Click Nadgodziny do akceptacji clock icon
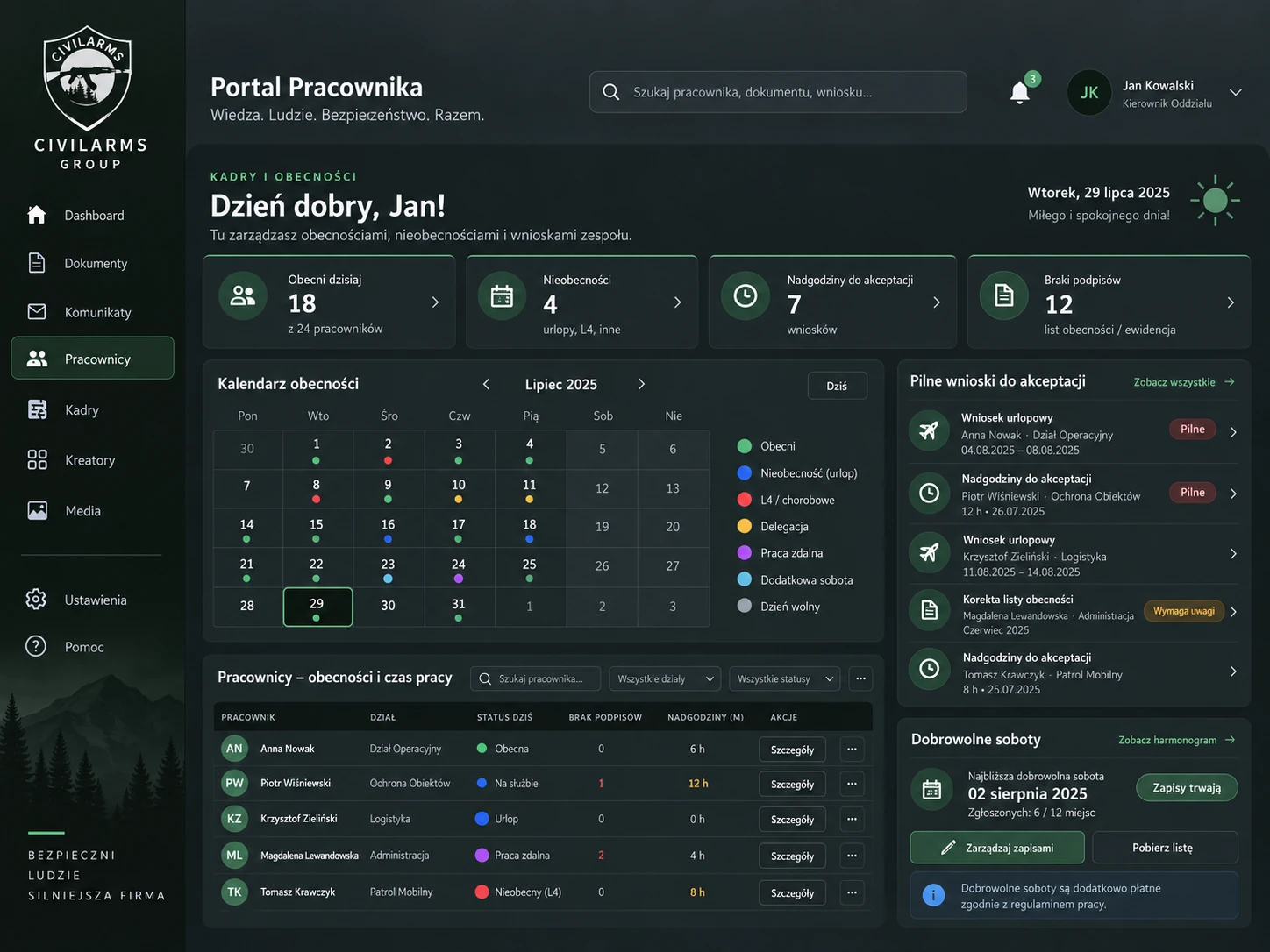Screen dimensions: 1270x952 pyautogui.click(x=746, y=296)
